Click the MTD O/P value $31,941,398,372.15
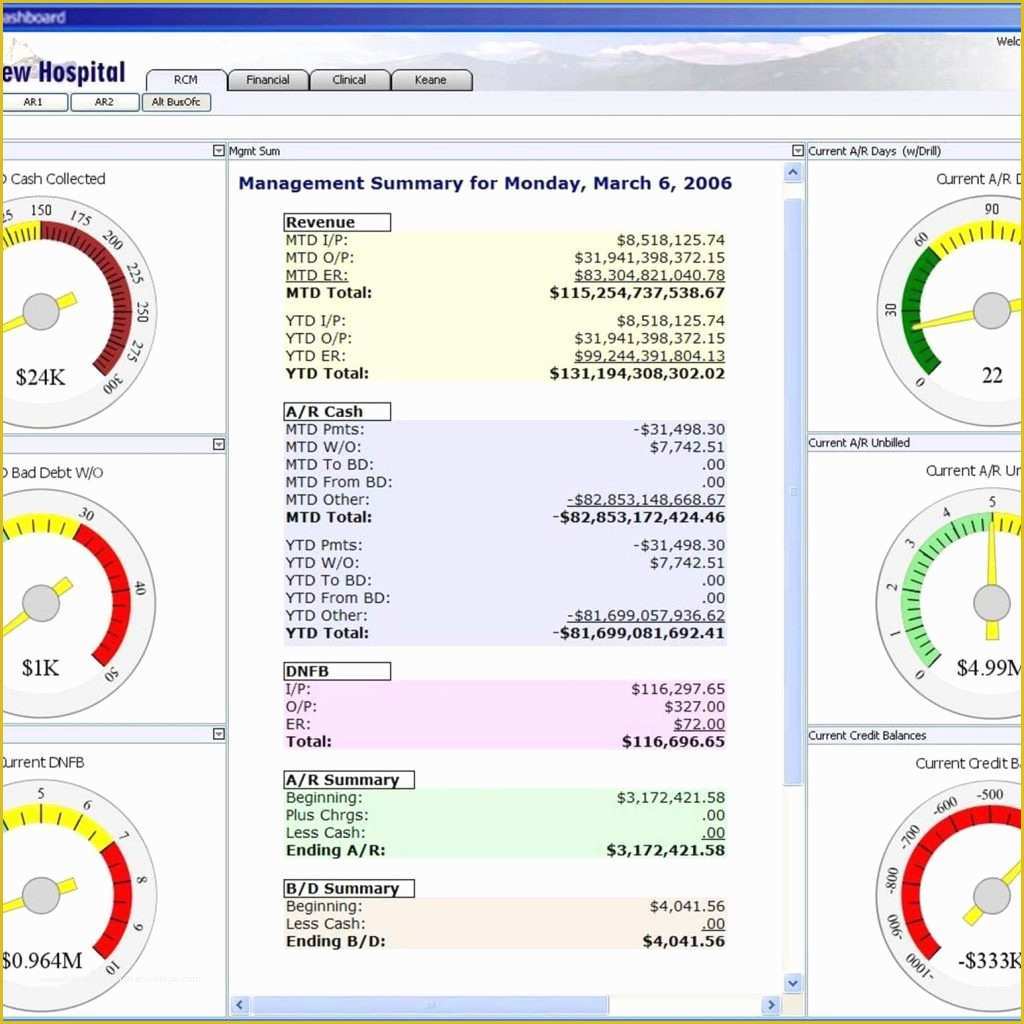1024x1024 pixels. 650,258
